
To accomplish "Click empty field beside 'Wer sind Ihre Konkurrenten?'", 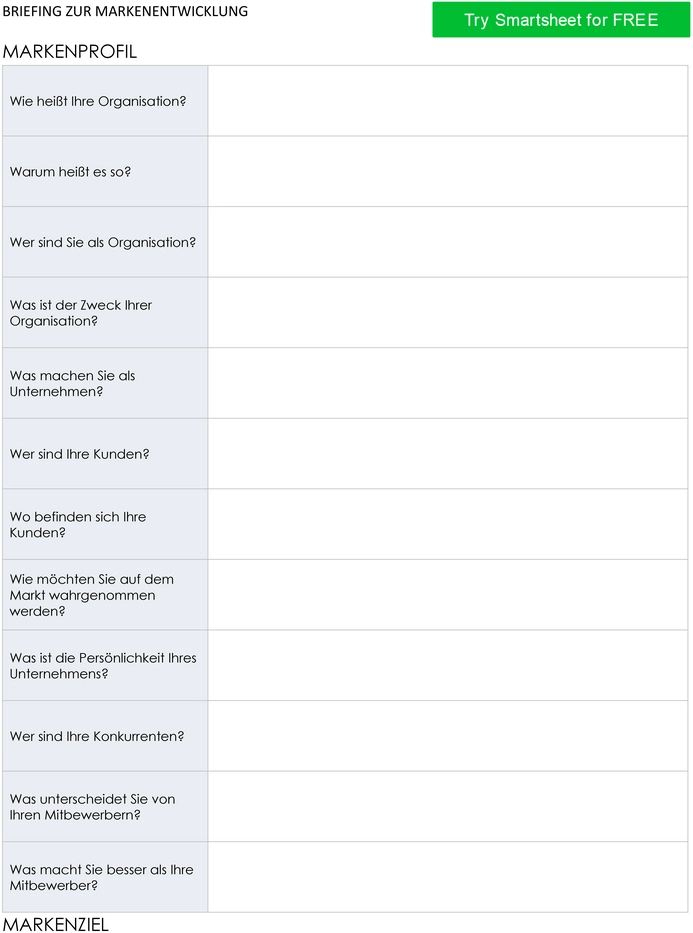I will (448, 736).
